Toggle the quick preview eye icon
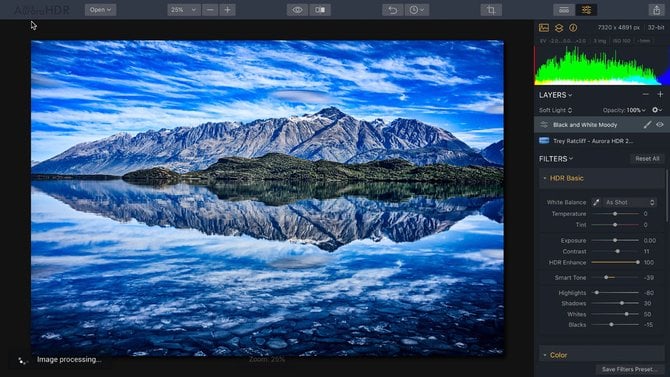The width and height of the screenshot is (670, 377). tap(297, 10)
